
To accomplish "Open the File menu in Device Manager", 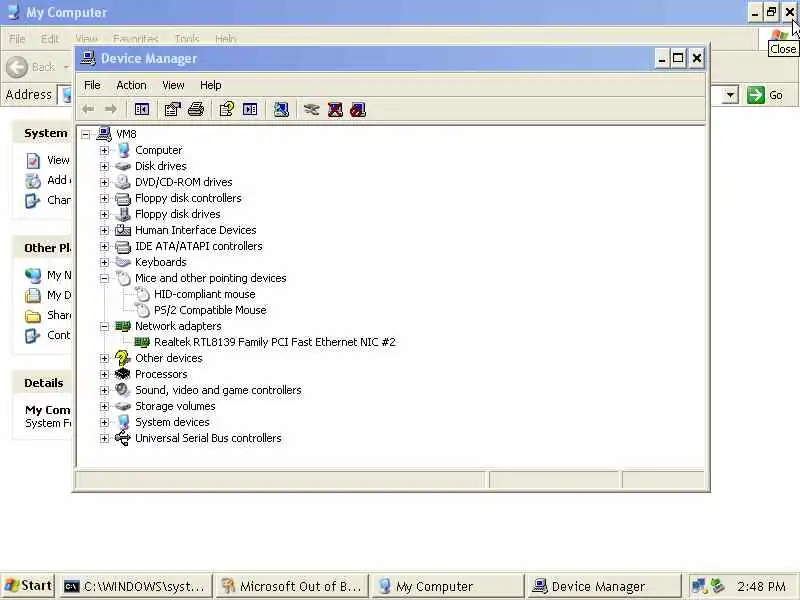I will click(x=92, y=85).
